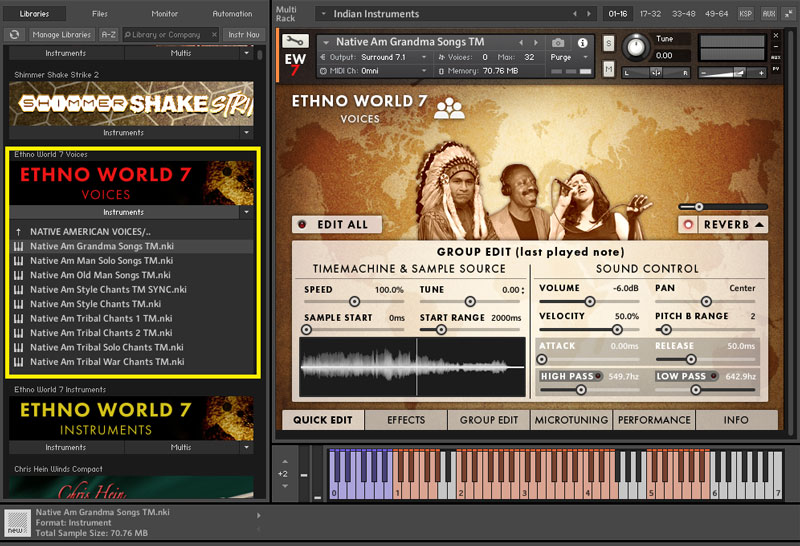This screenshot has width=800, height=546.
Task: Show rack page 49-64
Action: (716, 14)
